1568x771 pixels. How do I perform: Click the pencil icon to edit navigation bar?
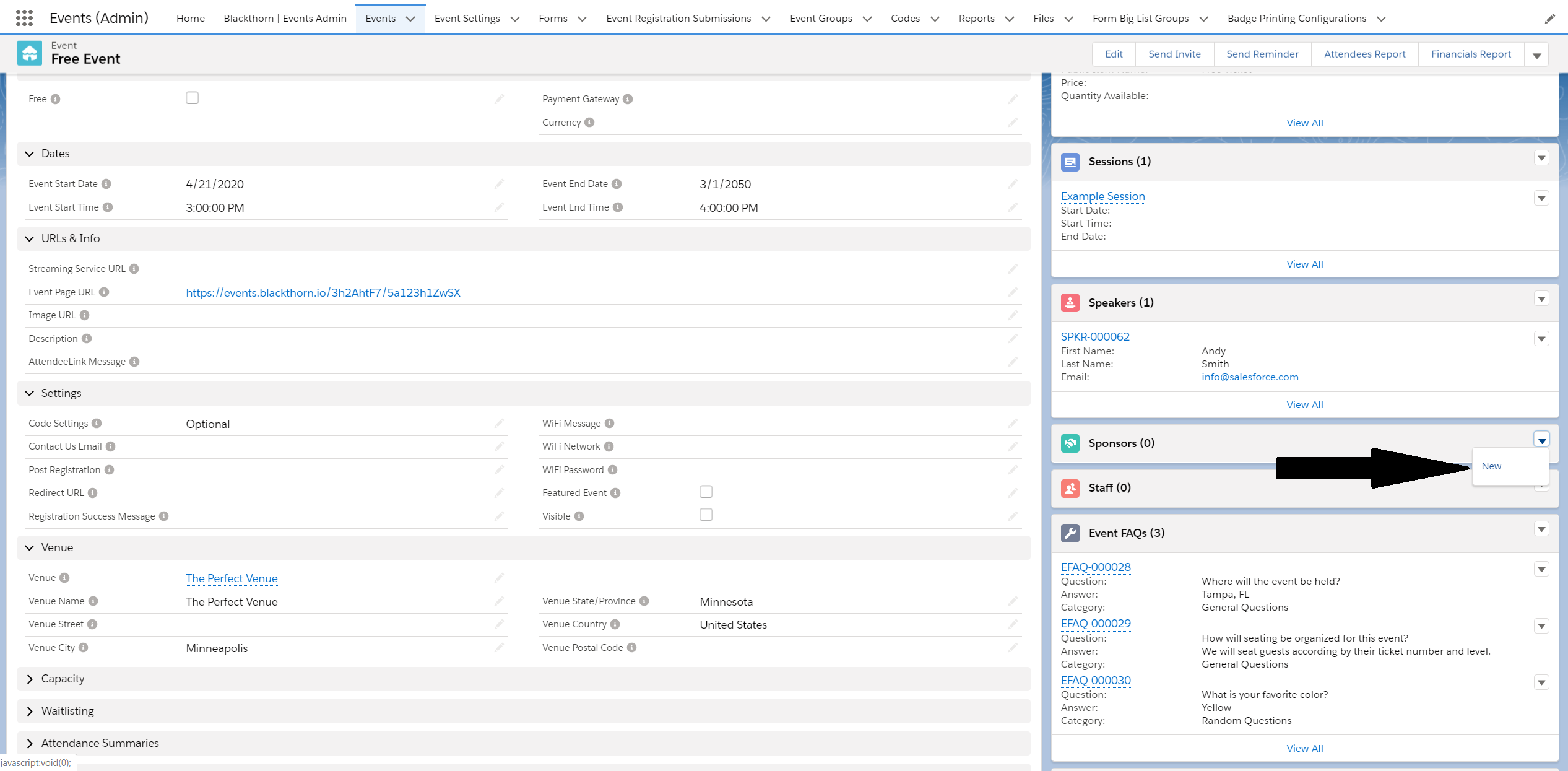pos(1549,19)
